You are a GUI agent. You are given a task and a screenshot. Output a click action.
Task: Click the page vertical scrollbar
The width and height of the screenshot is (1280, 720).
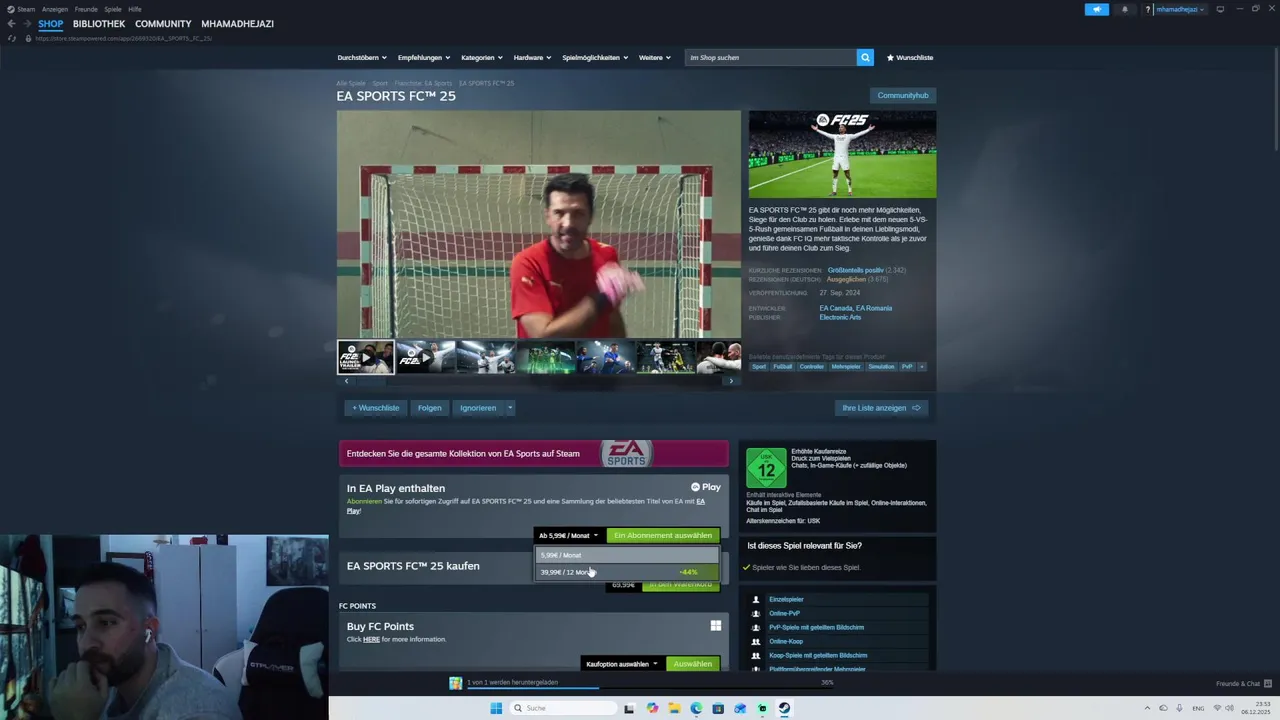tap(1275, 100)
